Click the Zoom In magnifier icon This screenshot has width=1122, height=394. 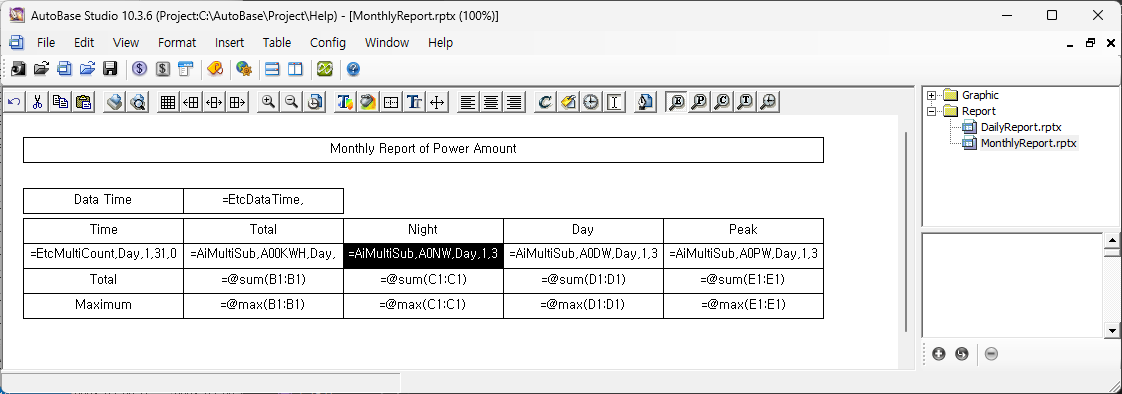coord(268,102)
